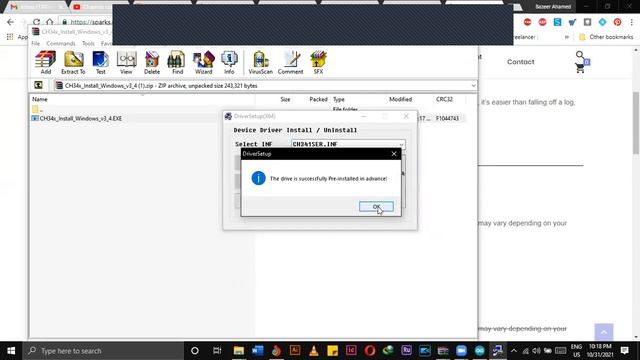Image resolution: width=640 pixels, height=360 pixels.
Task: Click the SFX toolbar icon
Action: point(318,62)
